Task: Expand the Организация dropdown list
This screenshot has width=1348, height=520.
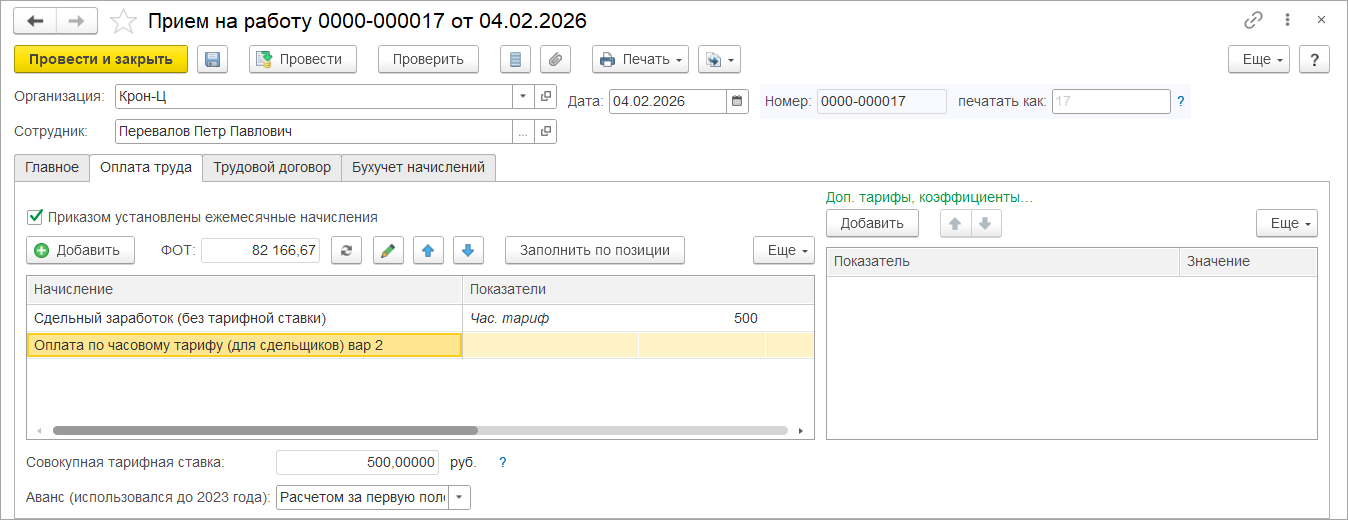Action: (x=524, y=97)
